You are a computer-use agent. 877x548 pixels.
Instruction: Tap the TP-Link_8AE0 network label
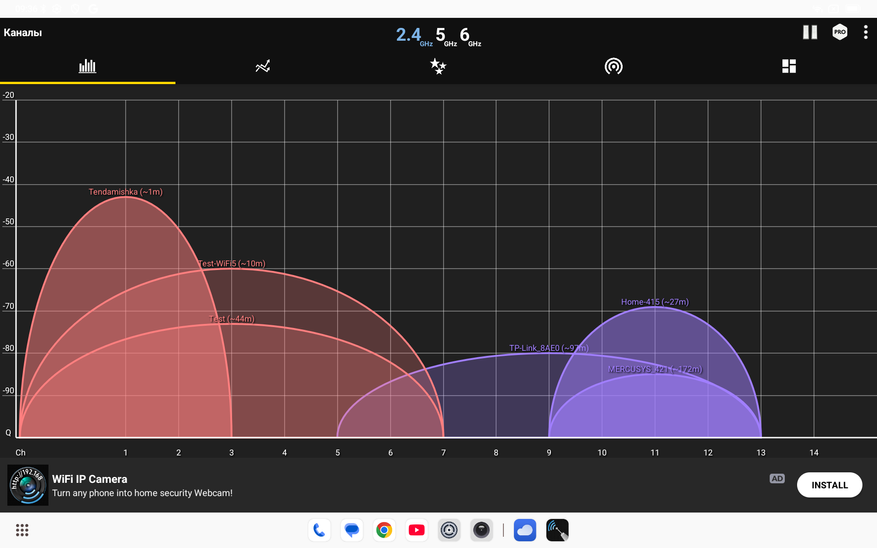pos(549,348)
